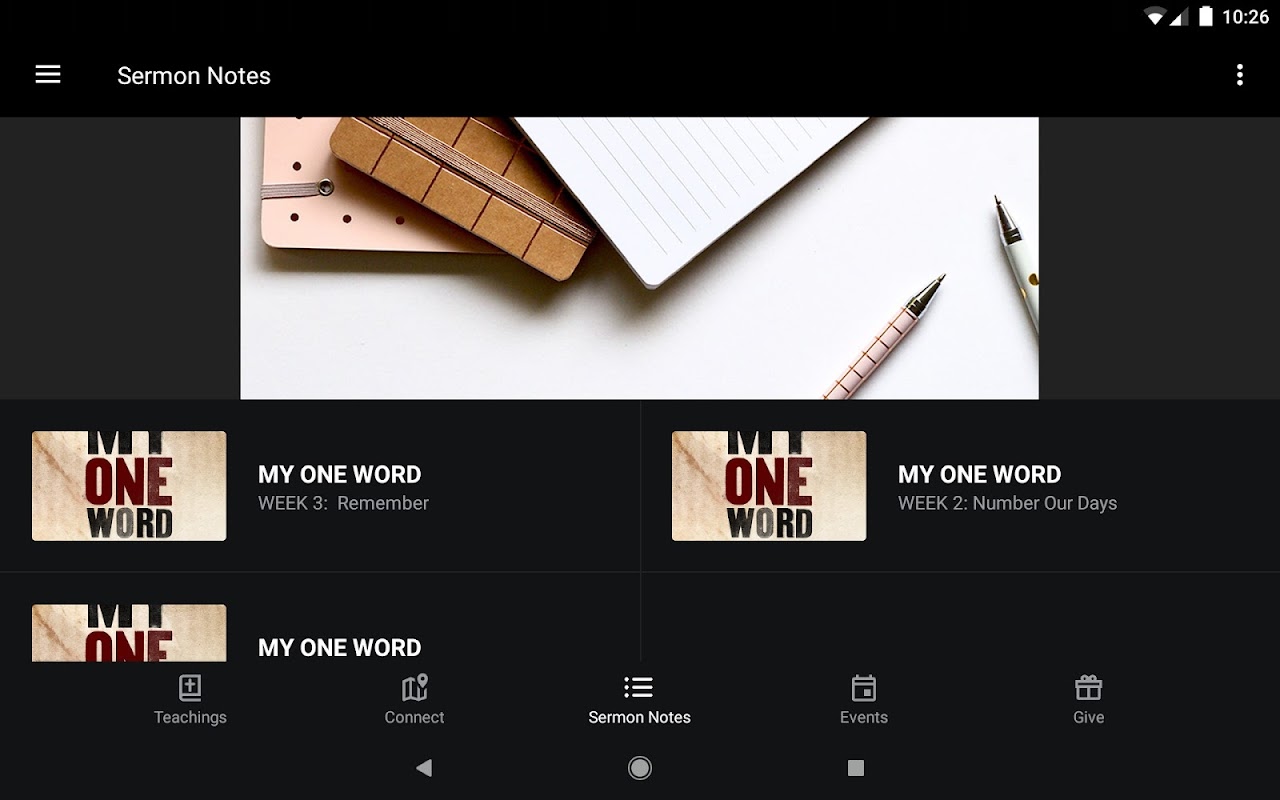The width and height of the screenshot is (1280, 800).
Task: Tap the Give gift box icon
Action: [1088, 687]
